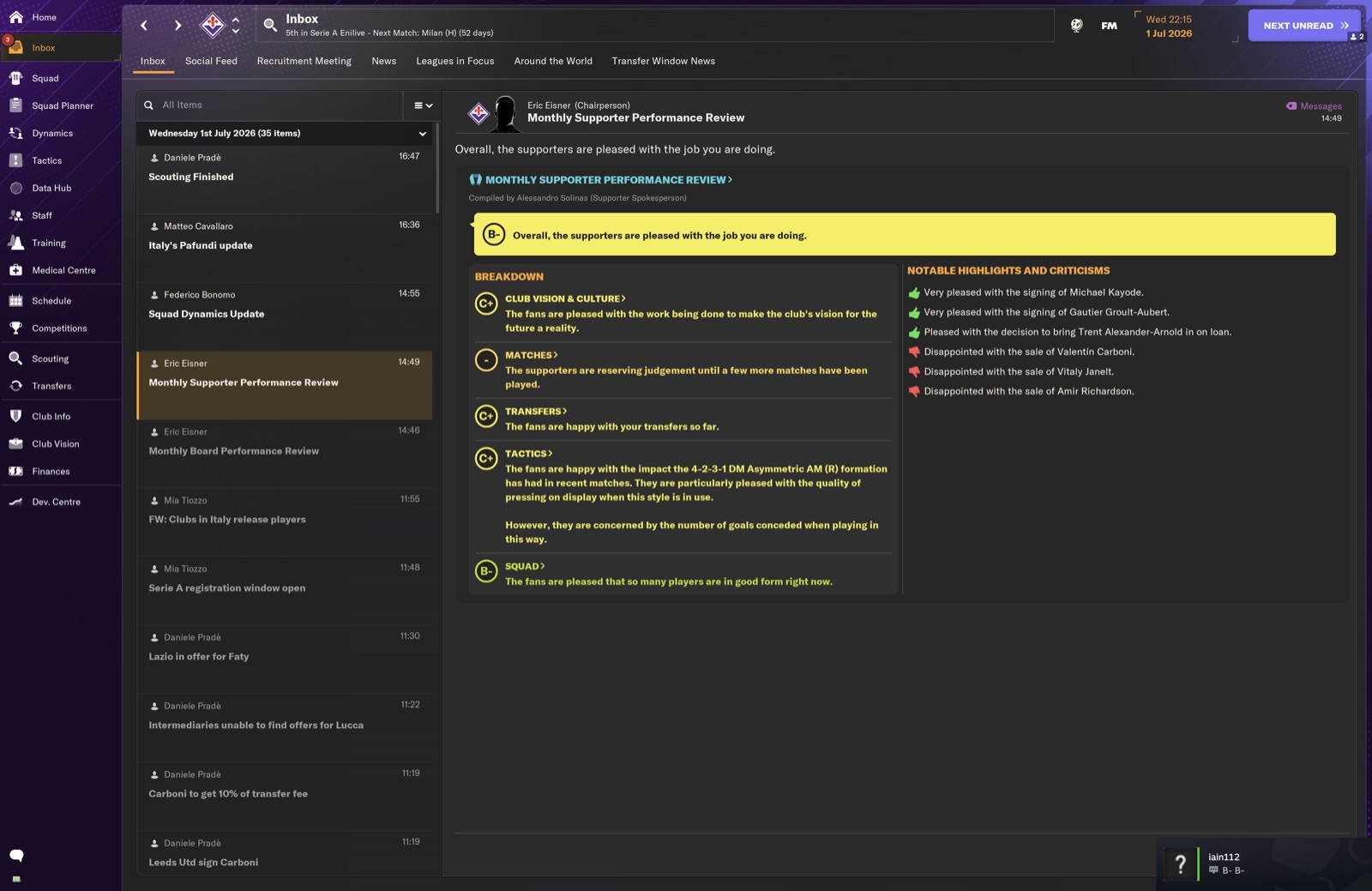Open the club switcher chevrons beside badge

[x=236, y=25]
